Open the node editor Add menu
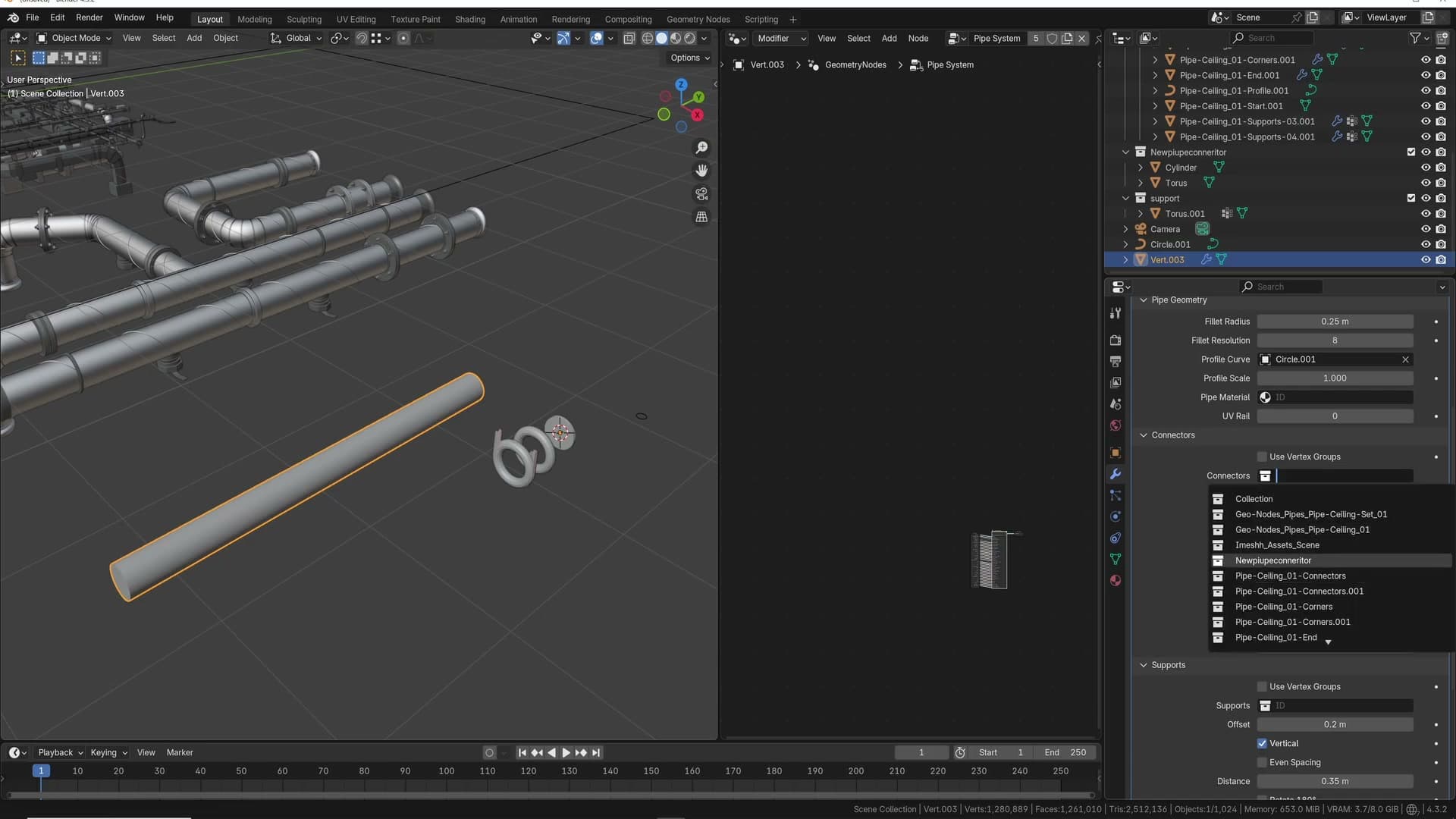 [889, 38]
